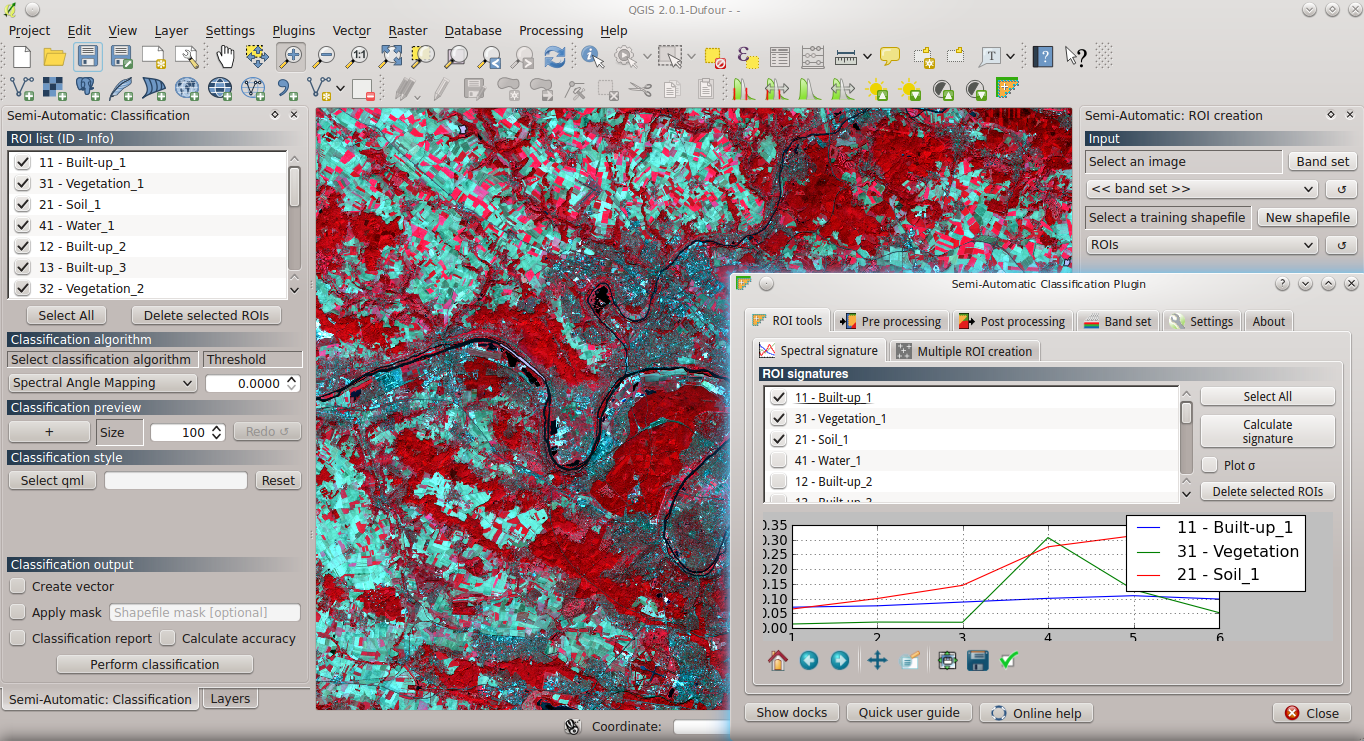Open the Spectral Angle Mapping algorithm dropdown
Screen dimensions: 1364x741
(101, 382)
